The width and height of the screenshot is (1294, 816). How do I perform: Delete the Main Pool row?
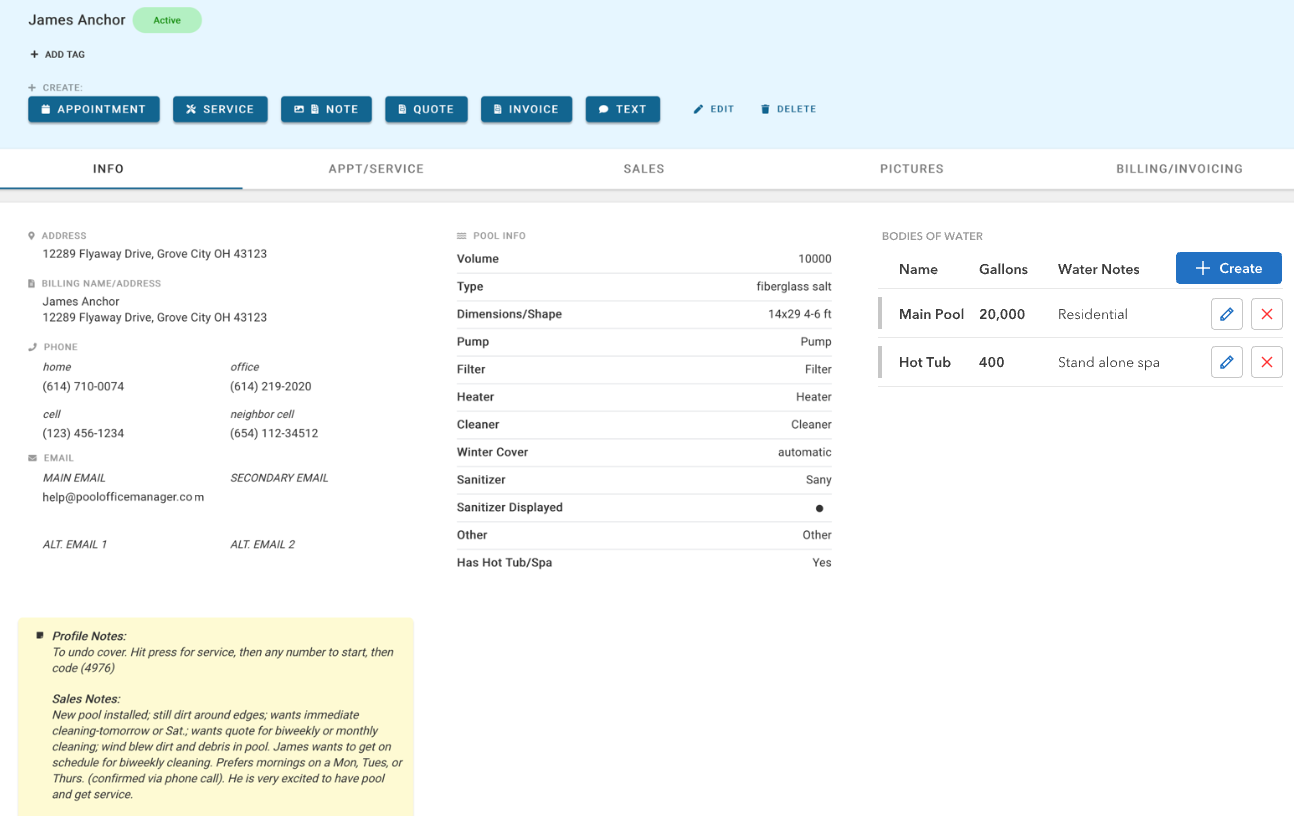click(x=1266, y=314)
